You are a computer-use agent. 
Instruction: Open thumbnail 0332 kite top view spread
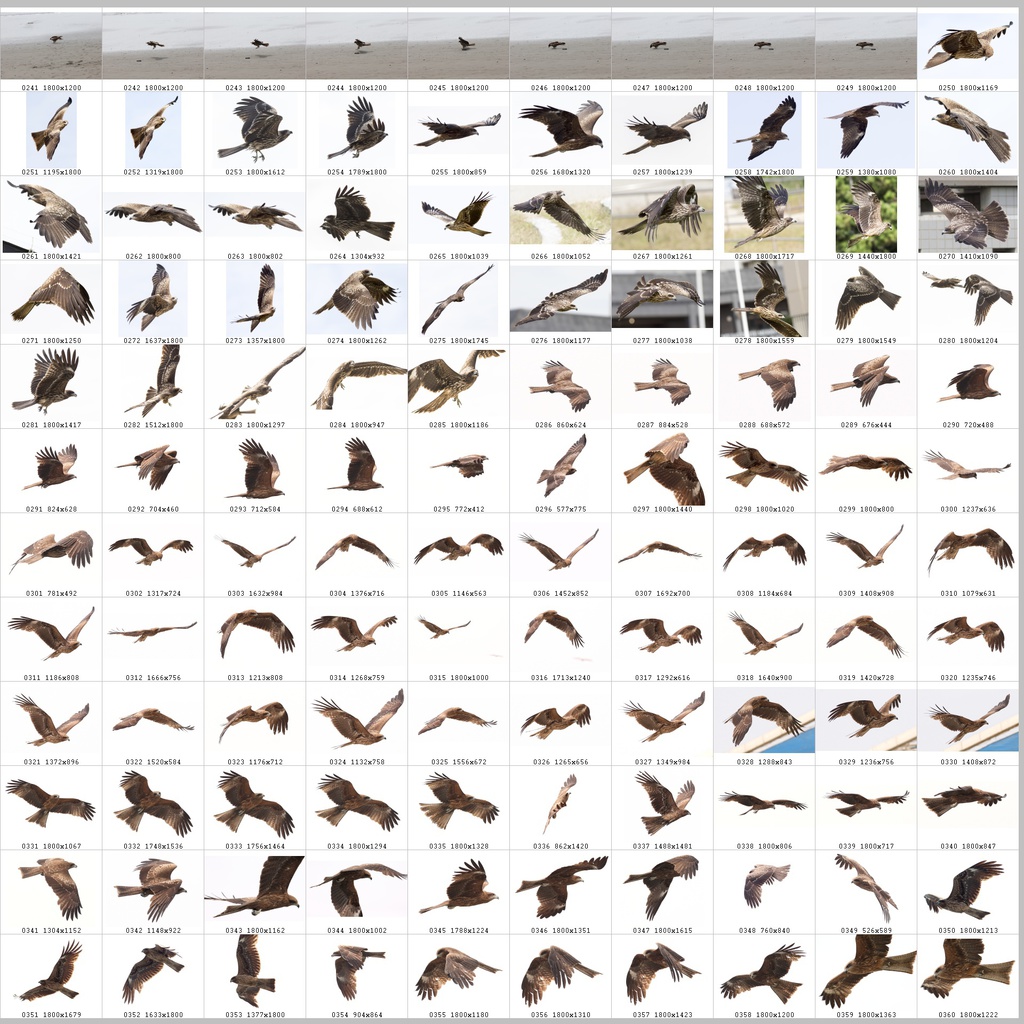[x=153, y=804]
